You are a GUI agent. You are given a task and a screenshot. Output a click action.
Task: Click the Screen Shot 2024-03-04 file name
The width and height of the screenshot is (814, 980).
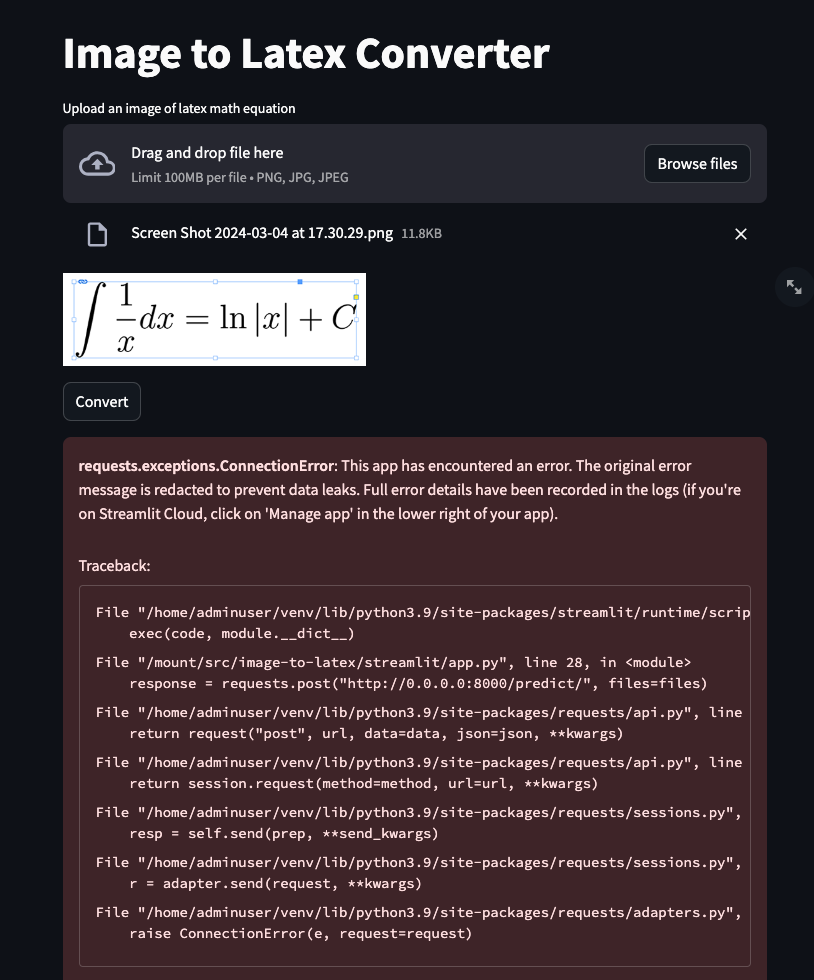[x=262, y=233]
